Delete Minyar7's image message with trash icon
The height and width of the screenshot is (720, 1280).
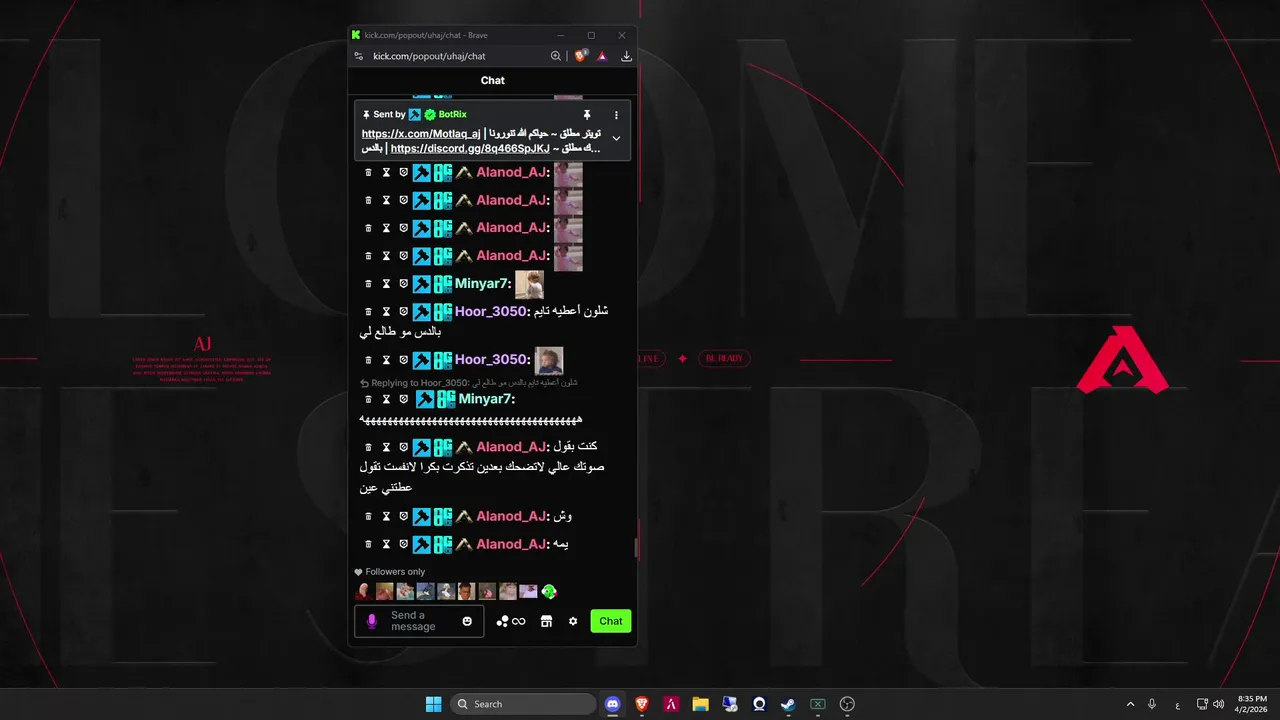(368, 284)
